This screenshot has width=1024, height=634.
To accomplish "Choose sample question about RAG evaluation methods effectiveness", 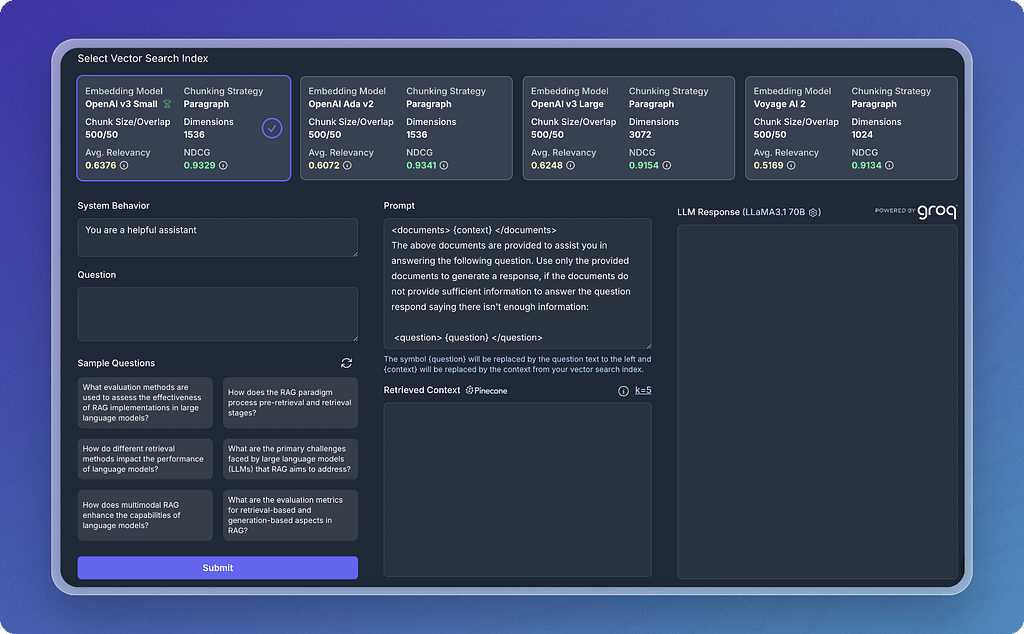I will (145, 402).
